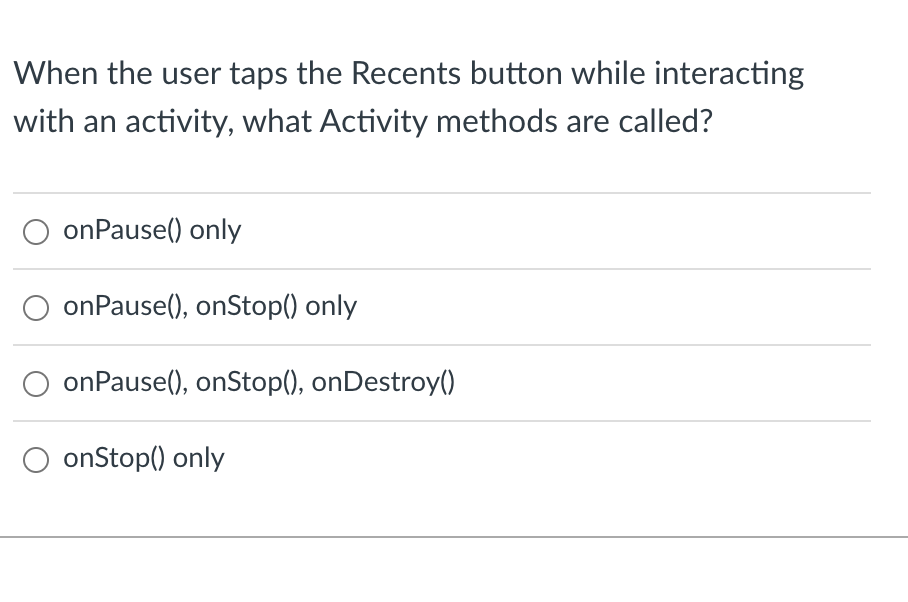Click the "onPause(), onStop(), onDestroy()" answer text
The height and width of the screenshot is (602, 908).
[258, 382]
